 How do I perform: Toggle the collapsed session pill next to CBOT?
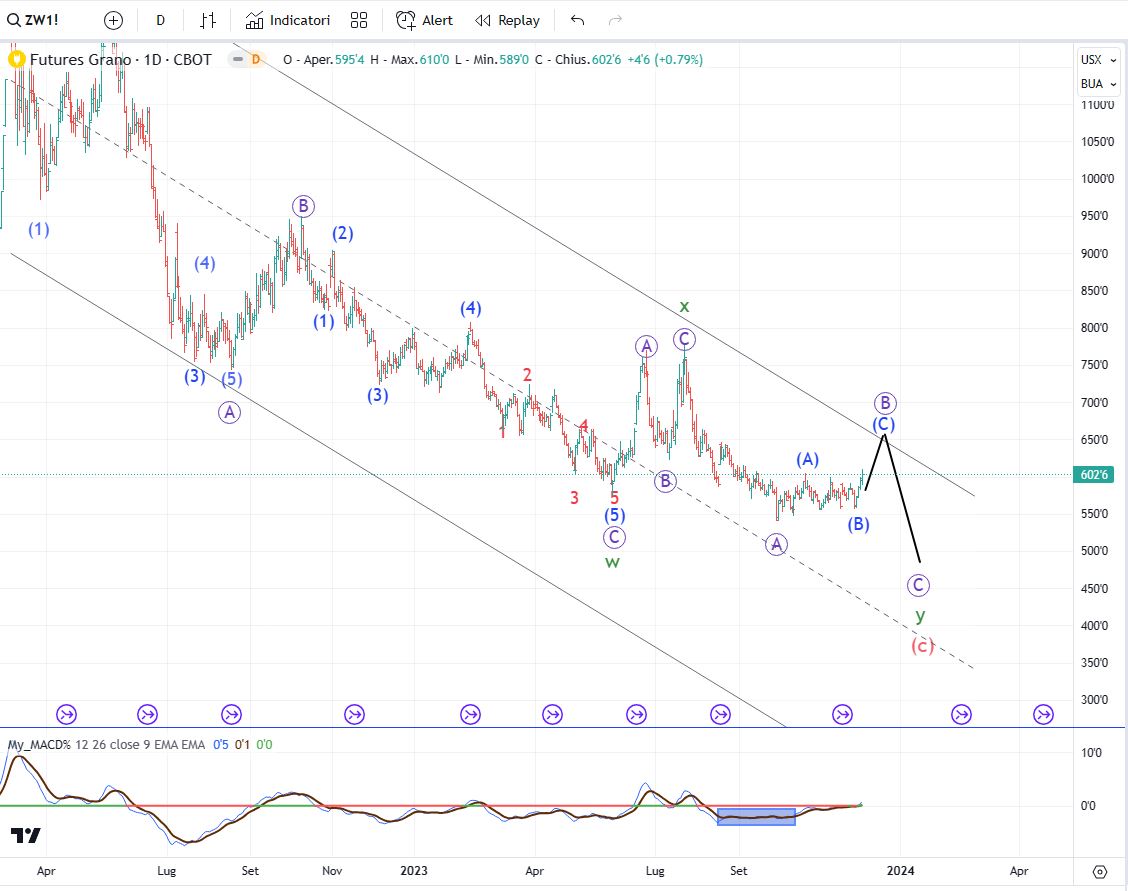pyautogui.click(x=237, y=60)
